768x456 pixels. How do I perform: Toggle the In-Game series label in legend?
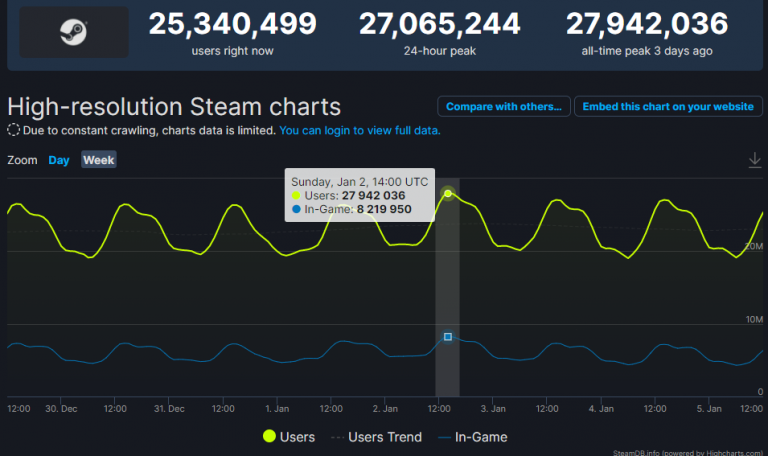481,437
